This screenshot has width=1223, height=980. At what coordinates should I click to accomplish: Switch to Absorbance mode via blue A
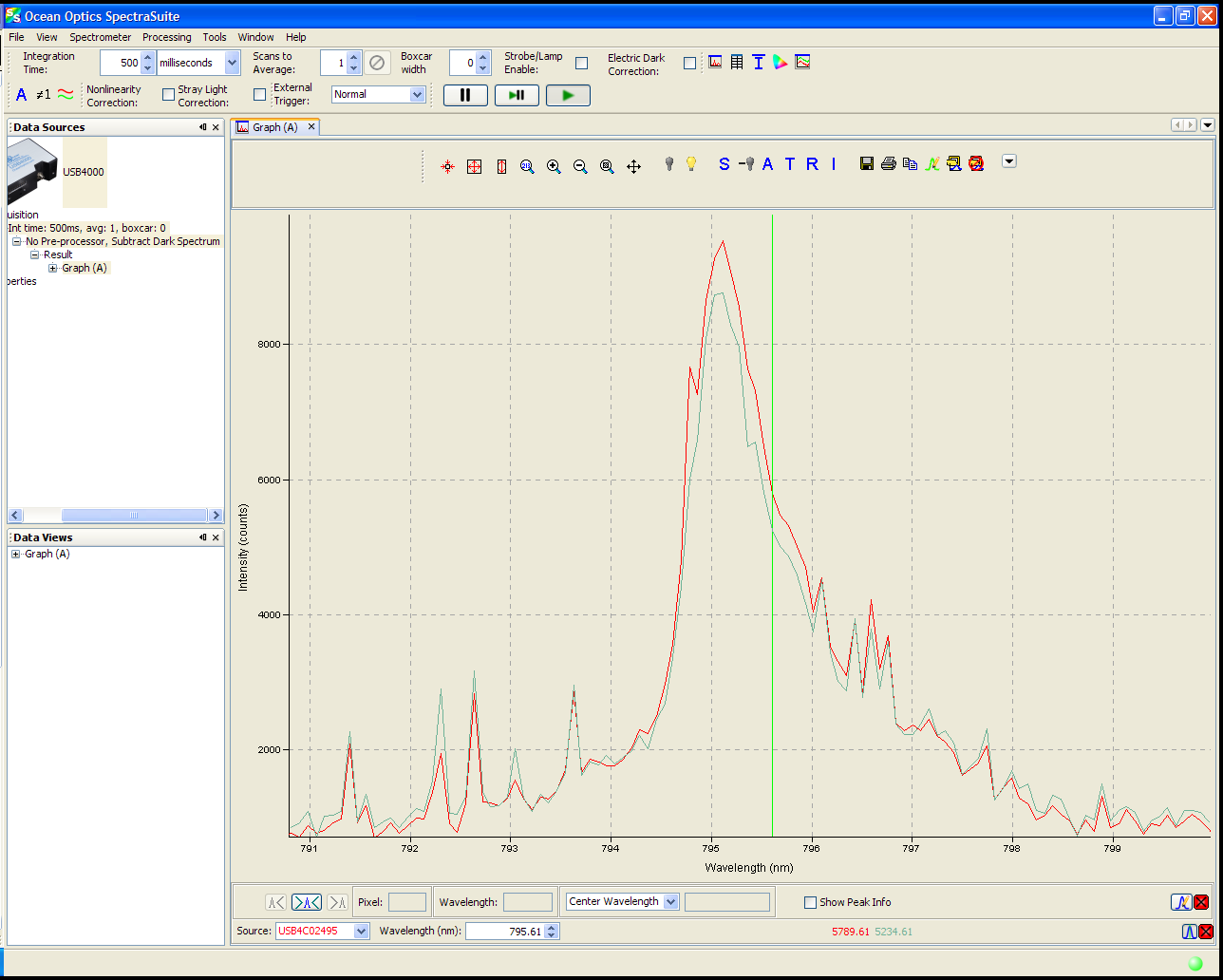[x=767, y=163]
